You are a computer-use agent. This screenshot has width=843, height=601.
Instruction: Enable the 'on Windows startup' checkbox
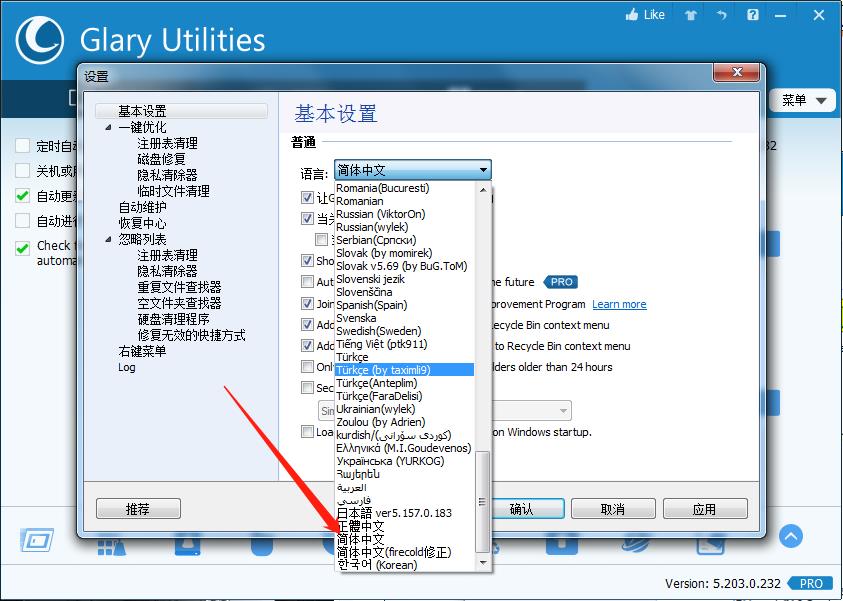[x=307, y=432]
